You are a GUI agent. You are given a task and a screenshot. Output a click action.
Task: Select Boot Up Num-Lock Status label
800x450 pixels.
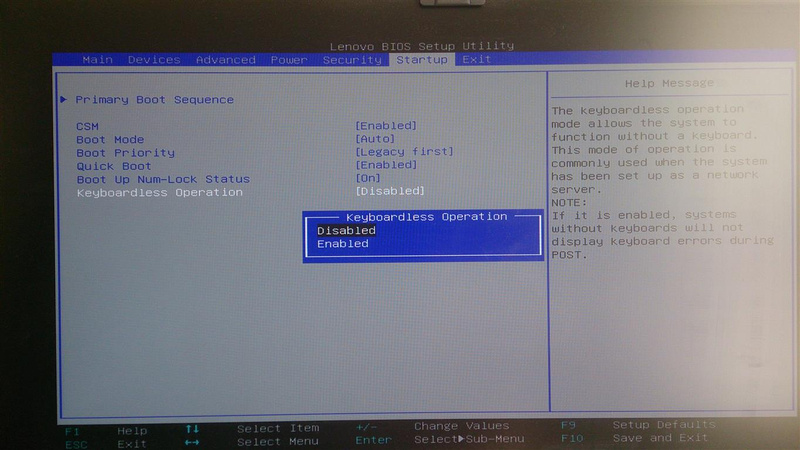163,179
